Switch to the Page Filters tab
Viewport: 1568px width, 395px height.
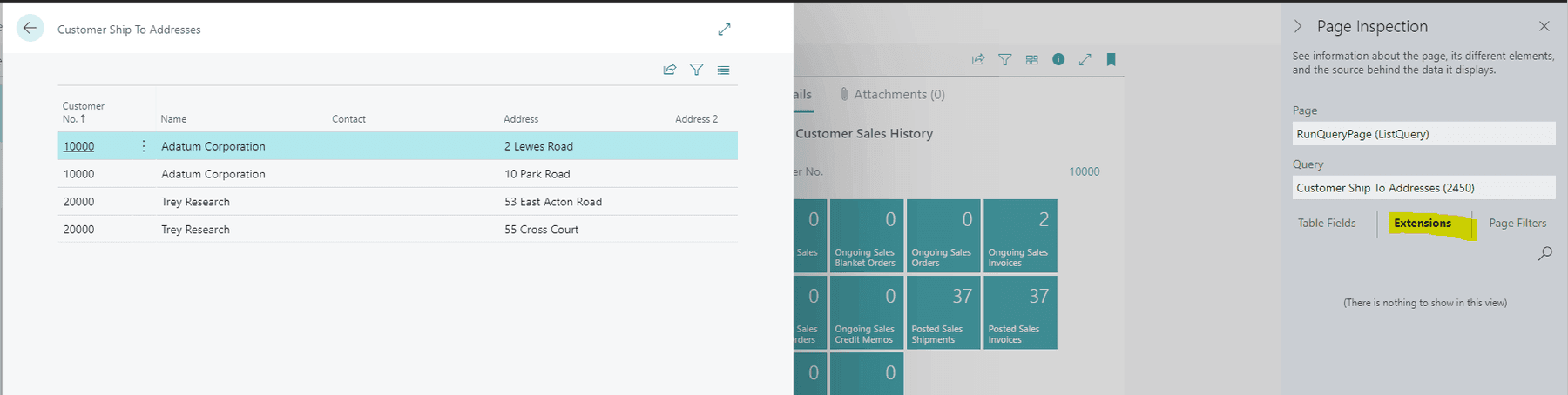click(1517, 223)
